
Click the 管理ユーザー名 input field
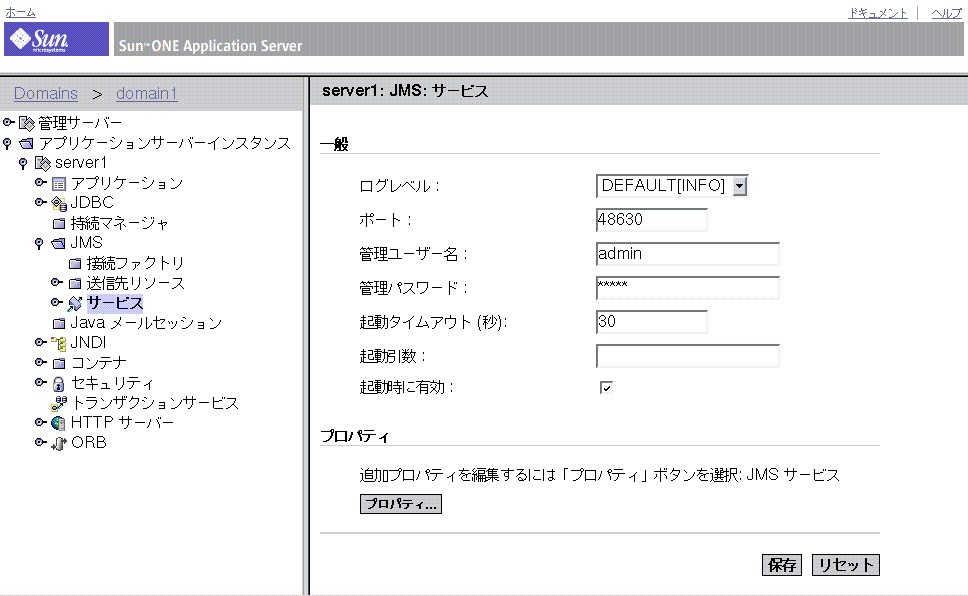coord(688,254)
